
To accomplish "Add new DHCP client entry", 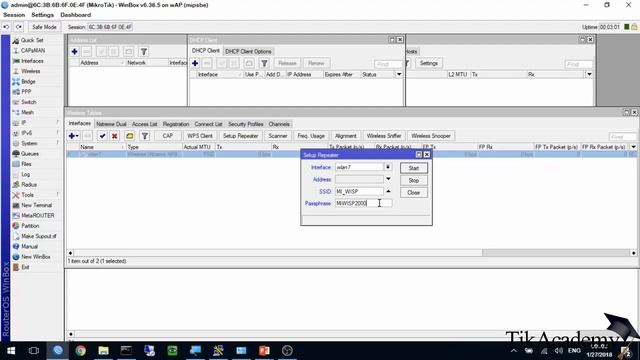I will [195, 63].
